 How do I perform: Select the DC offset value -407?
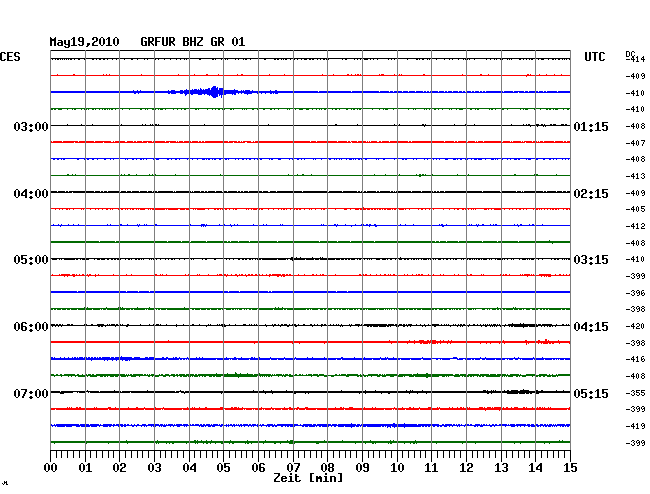point(635,143)
